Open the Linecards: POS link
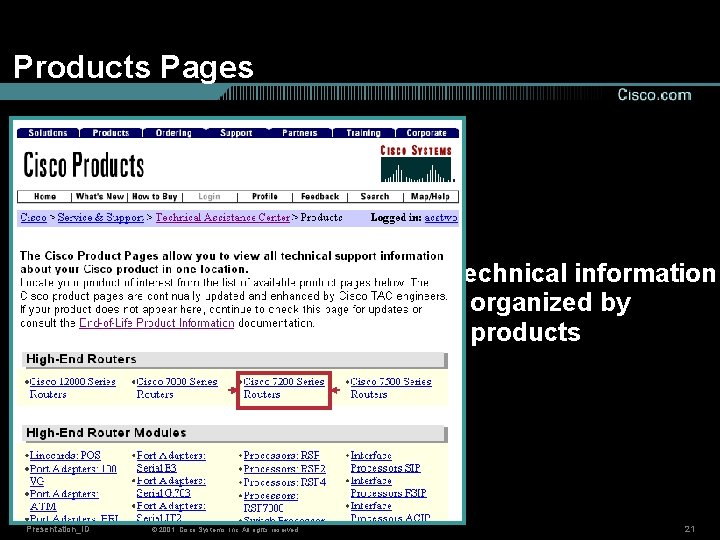720x540 pixels. coord(65,456)
